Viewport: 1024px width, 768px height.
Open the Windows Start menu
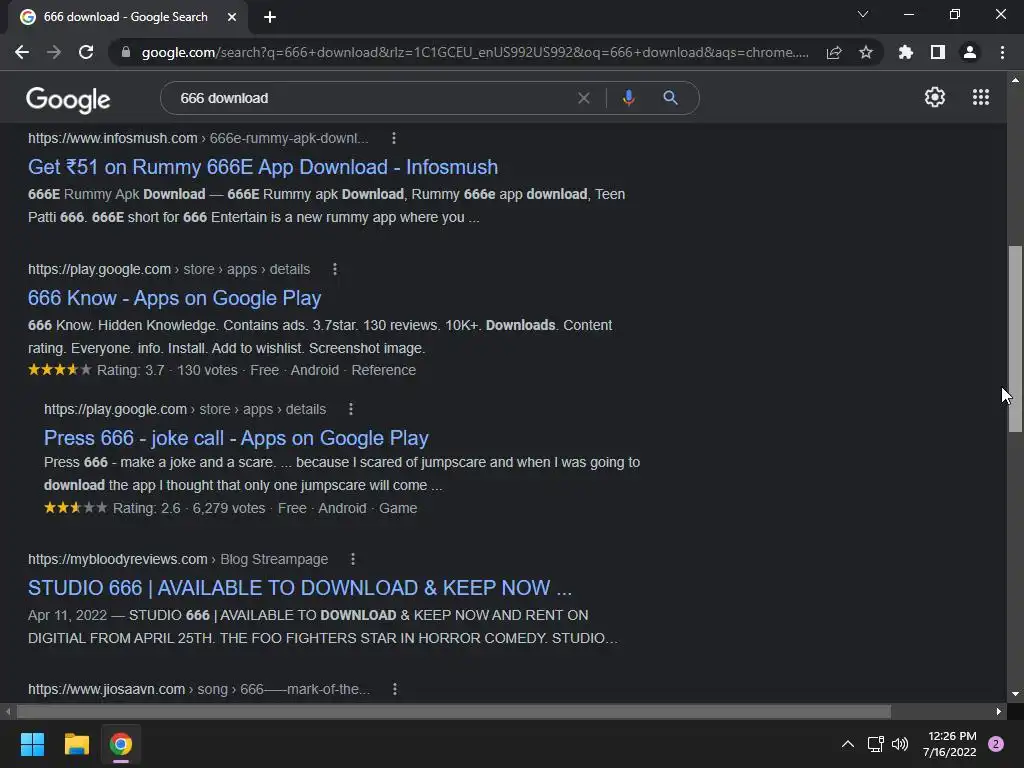click(x=32, y=744)
